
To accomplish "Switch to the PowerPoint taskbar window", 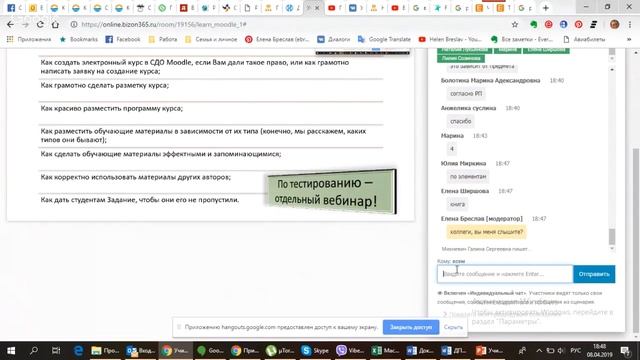I will point(489,351).
